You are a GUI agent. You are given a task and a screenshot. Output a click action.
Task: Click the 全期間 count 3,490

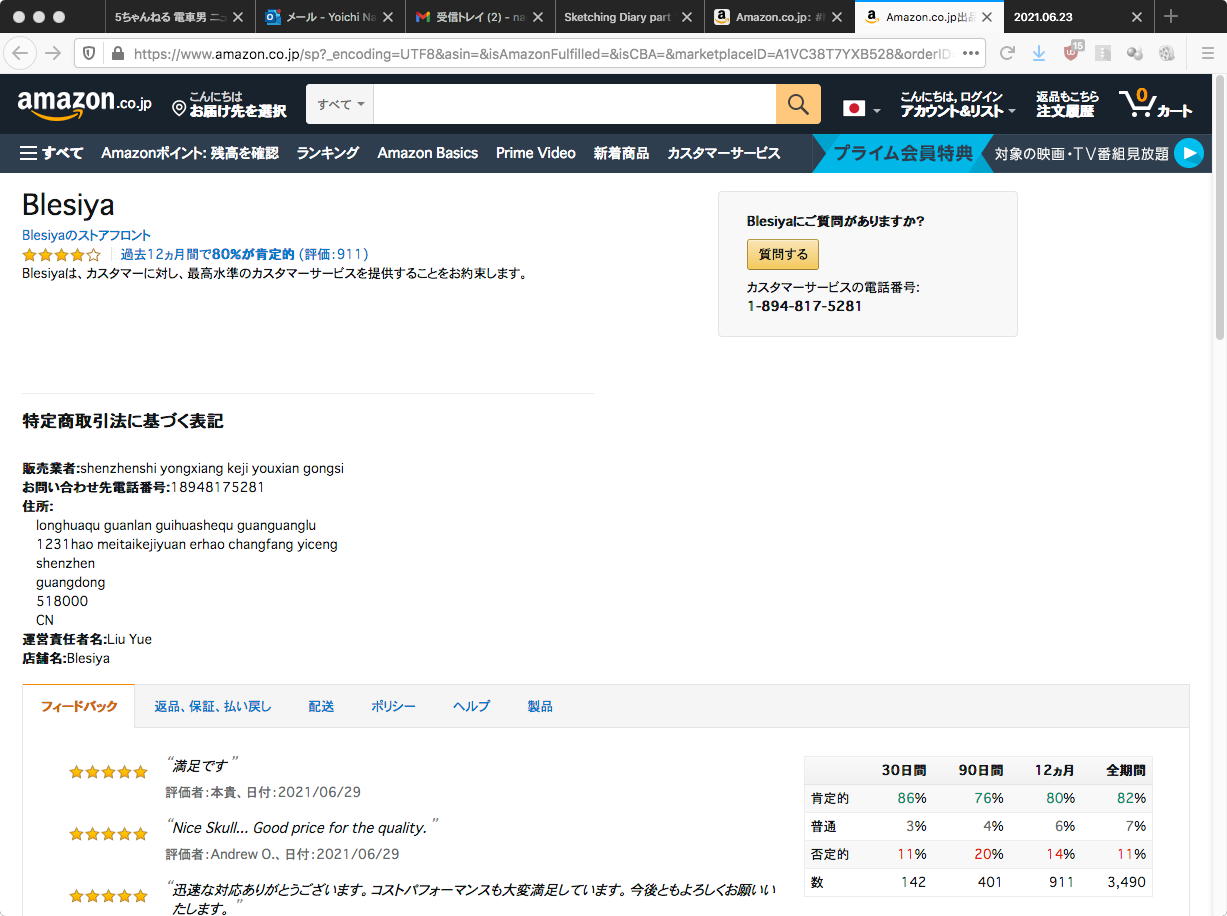(x=1124, y=882)
